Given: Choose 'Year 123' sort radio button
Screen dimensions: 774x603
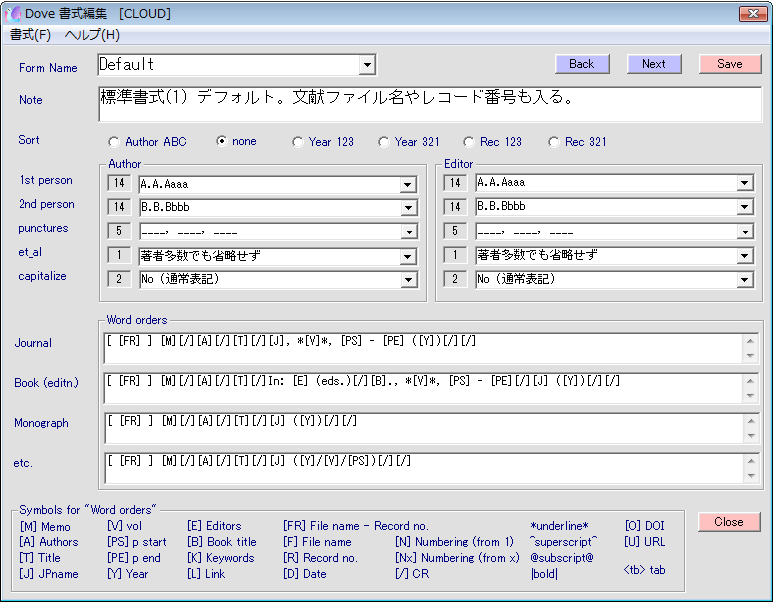Looking at the screenshot, I should [298, 142].
